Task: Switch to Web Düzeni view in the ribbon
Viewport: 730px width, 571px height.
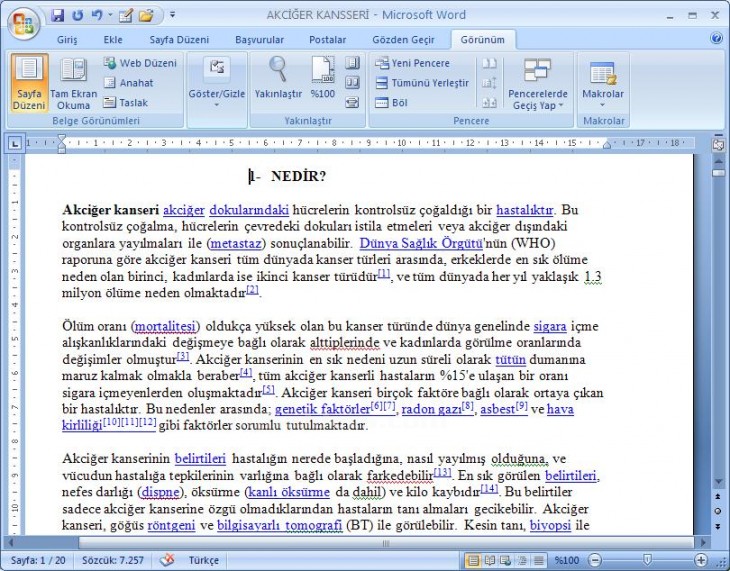Action: 140,63
